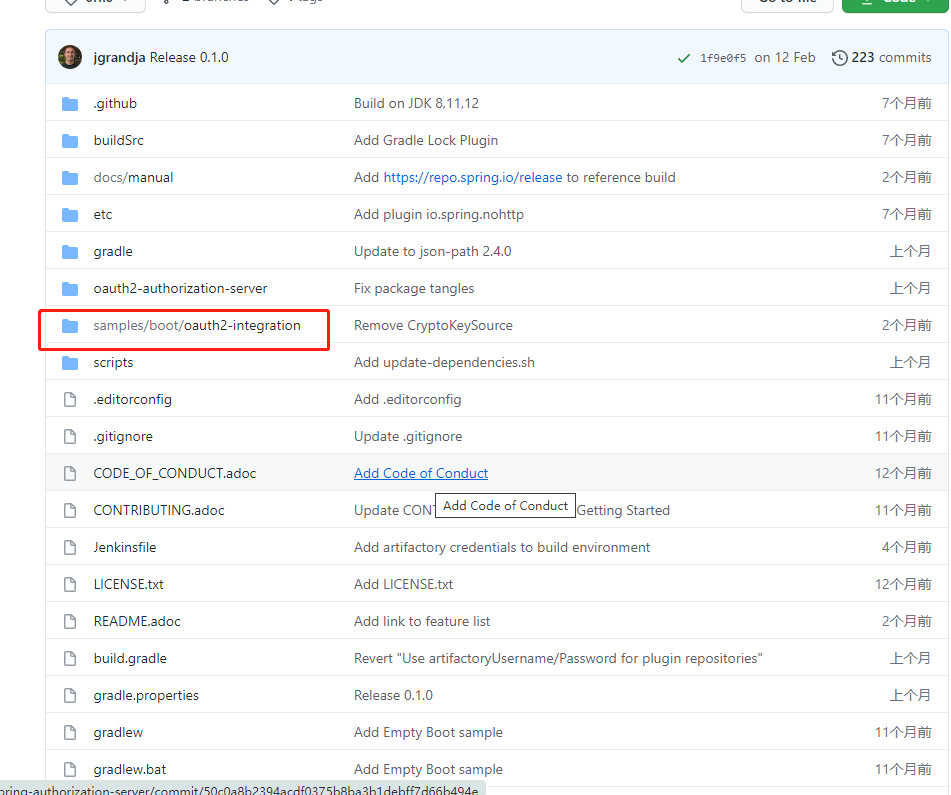This screenshot has height=795, width=951.
Task: Click the buildSrc folder icon
Action: tap(70, 141)
